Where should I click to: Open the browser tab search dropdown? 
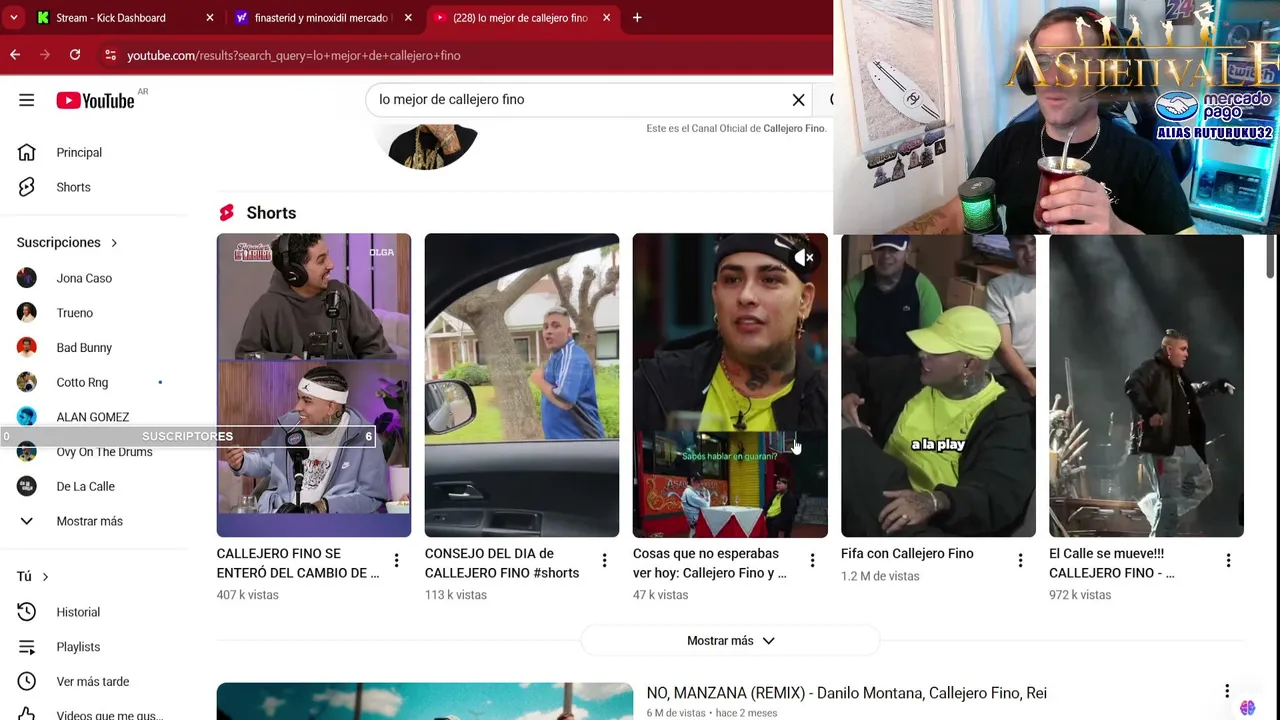(x=14, y=18)
